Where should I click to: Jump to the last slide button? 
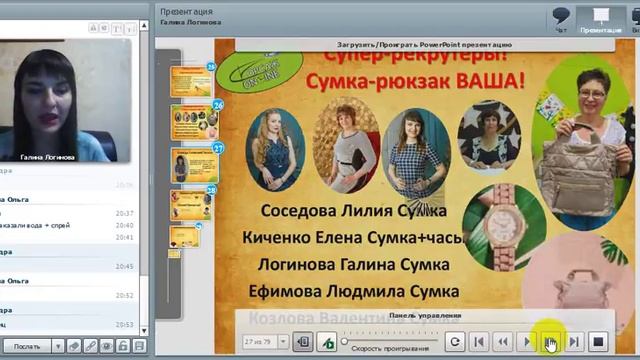point(574,342)
